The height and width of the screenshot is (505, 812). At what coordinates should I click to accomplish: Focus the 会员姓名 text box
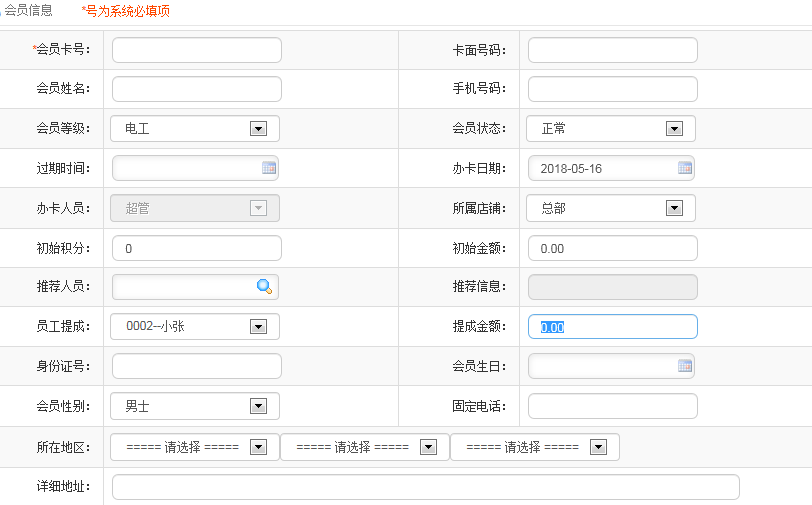click(197, 89)
